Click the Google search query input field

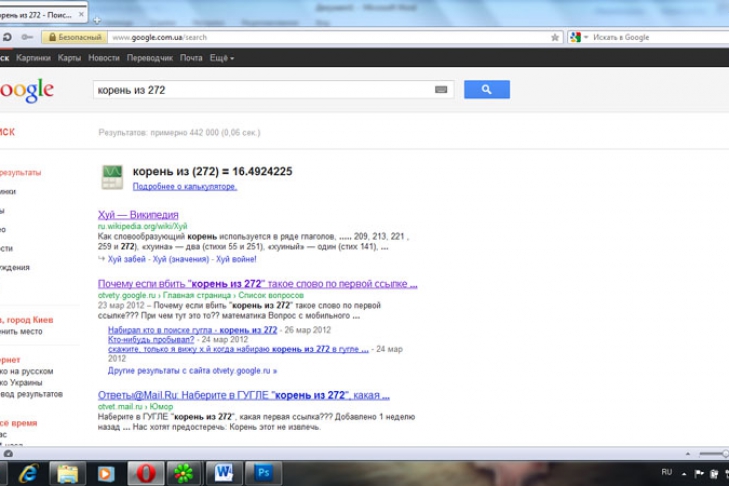tap(260, 90)
